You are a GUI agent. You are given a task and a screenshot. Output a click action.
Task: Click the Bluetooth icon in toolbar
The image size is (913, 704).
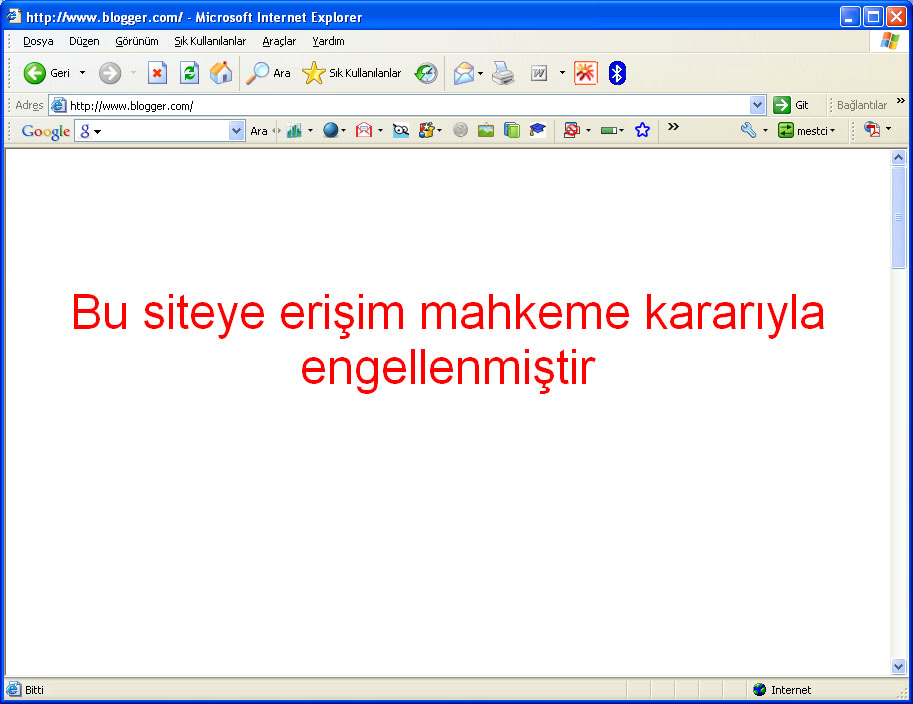(617, 73)
